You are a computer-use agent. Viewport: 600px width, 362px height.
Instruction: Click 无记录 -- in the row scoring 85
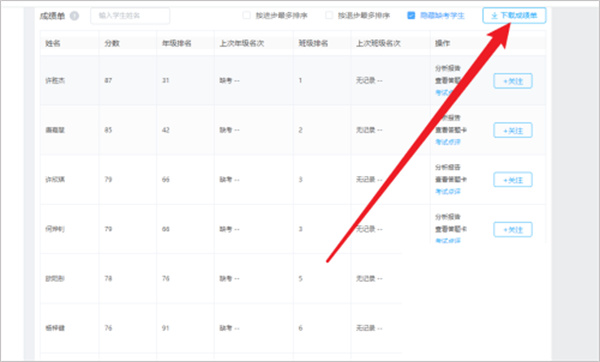tap(369, 130)
